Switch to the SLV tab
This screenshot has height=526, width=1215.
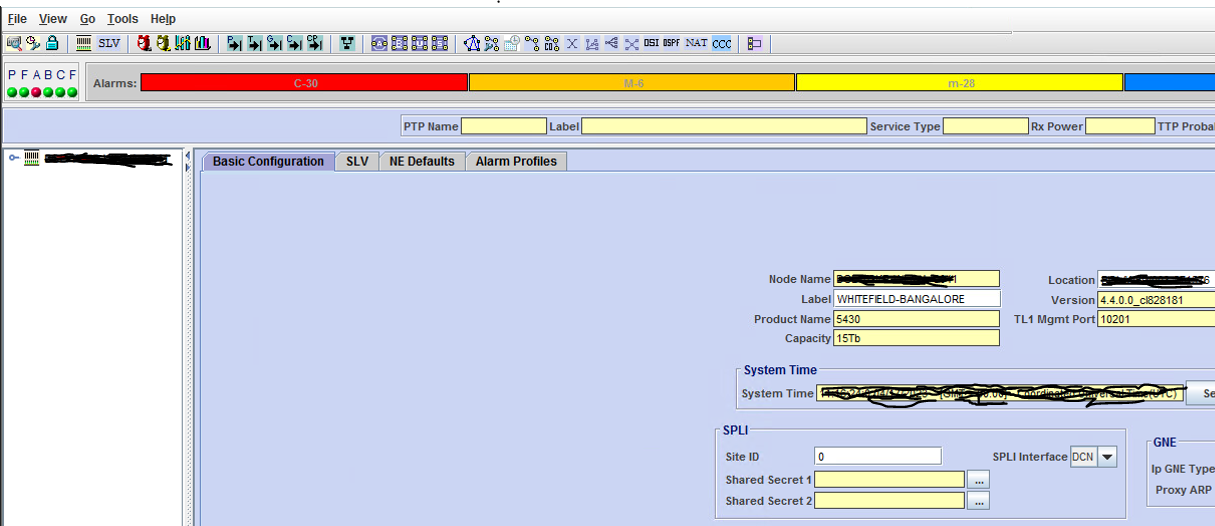(357, 161)
